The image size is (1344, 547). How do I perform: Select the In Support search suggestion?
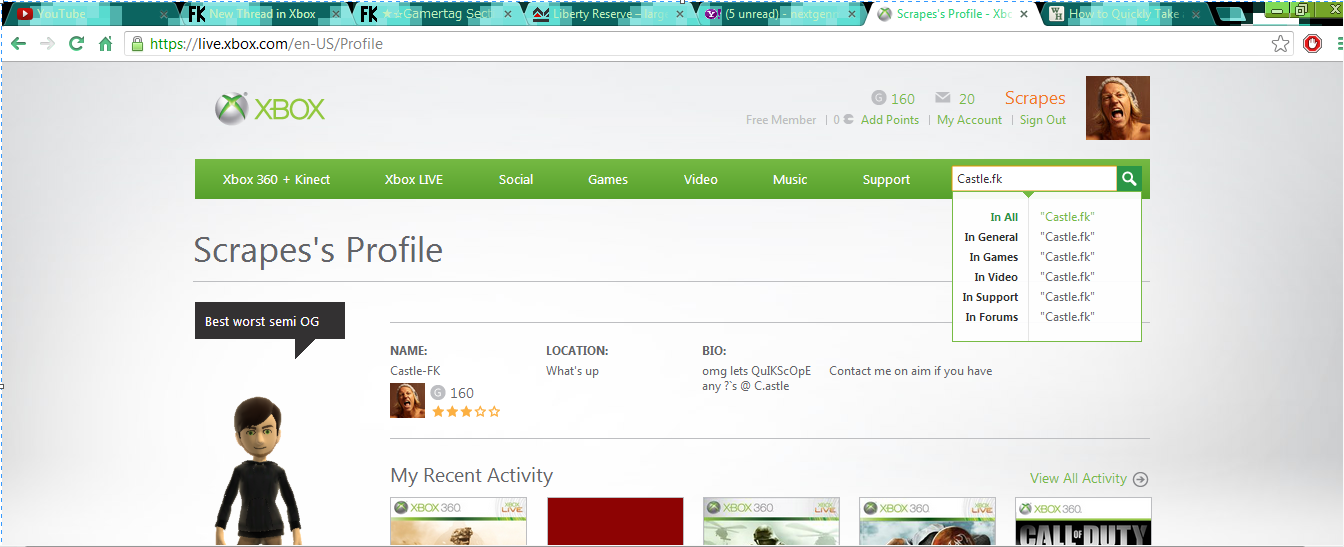pyautogui.click(x=1047, y=297)
